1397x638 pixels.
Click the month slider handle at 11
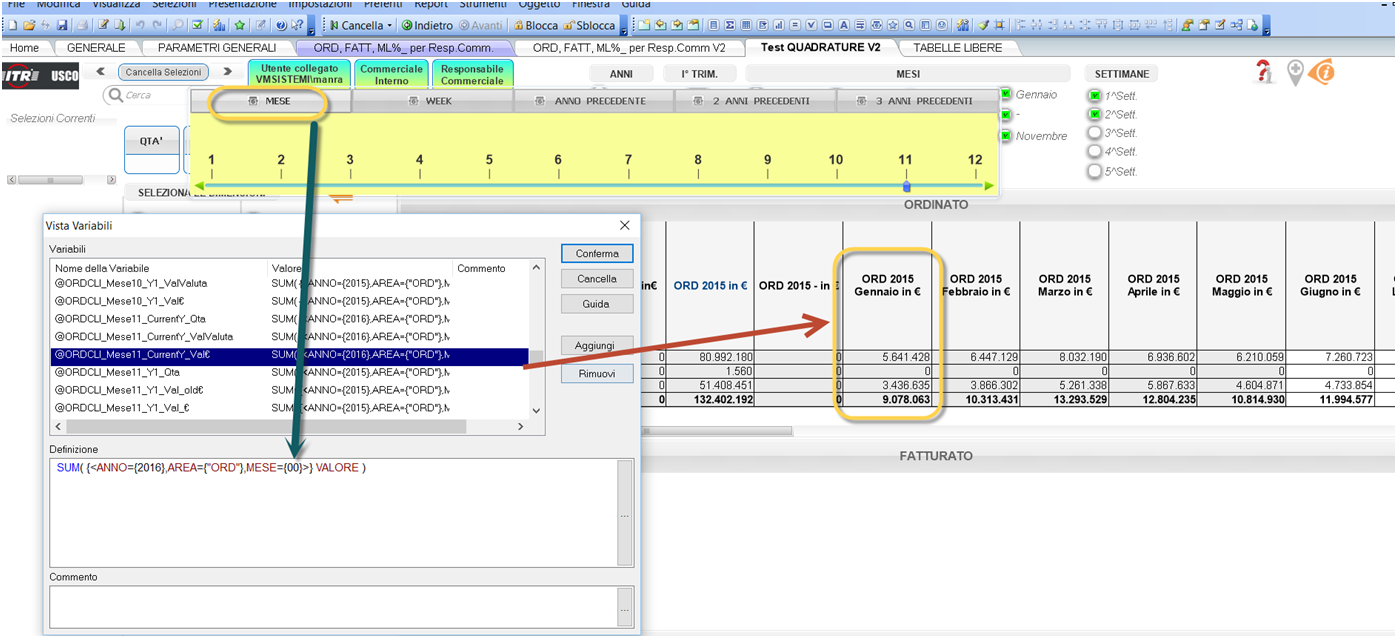[906, 186]
